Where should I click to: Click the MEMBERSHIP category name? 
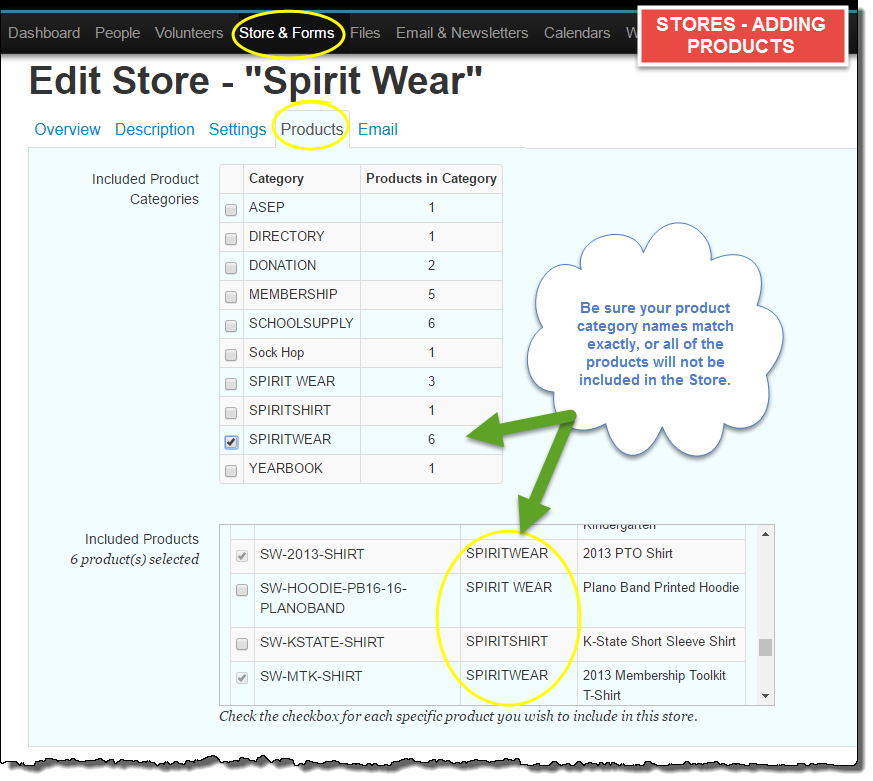pos(293,294)
